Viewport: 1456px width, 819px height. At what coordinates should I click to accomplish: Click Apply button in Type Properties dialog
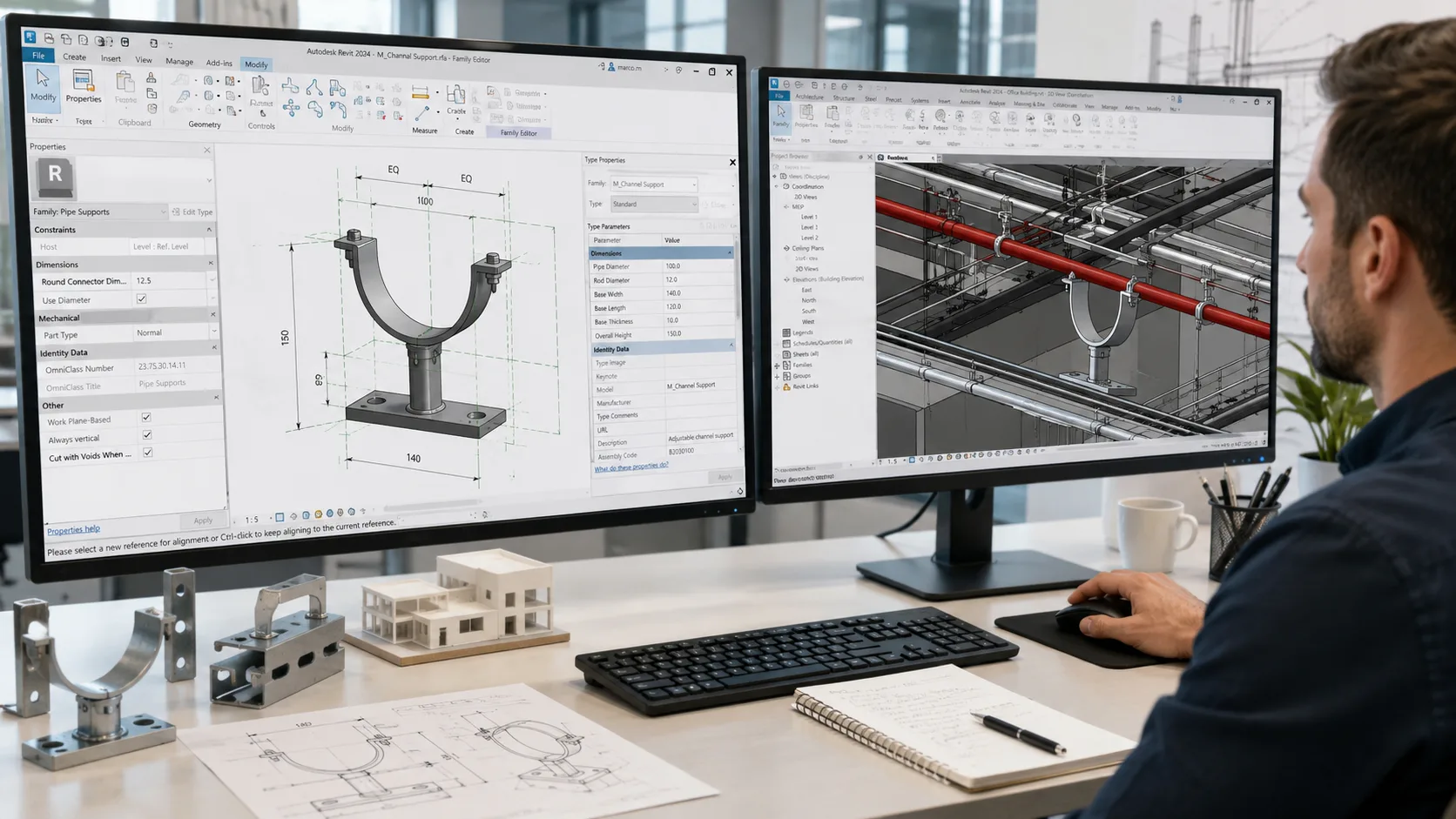click(x=725, y=477)
